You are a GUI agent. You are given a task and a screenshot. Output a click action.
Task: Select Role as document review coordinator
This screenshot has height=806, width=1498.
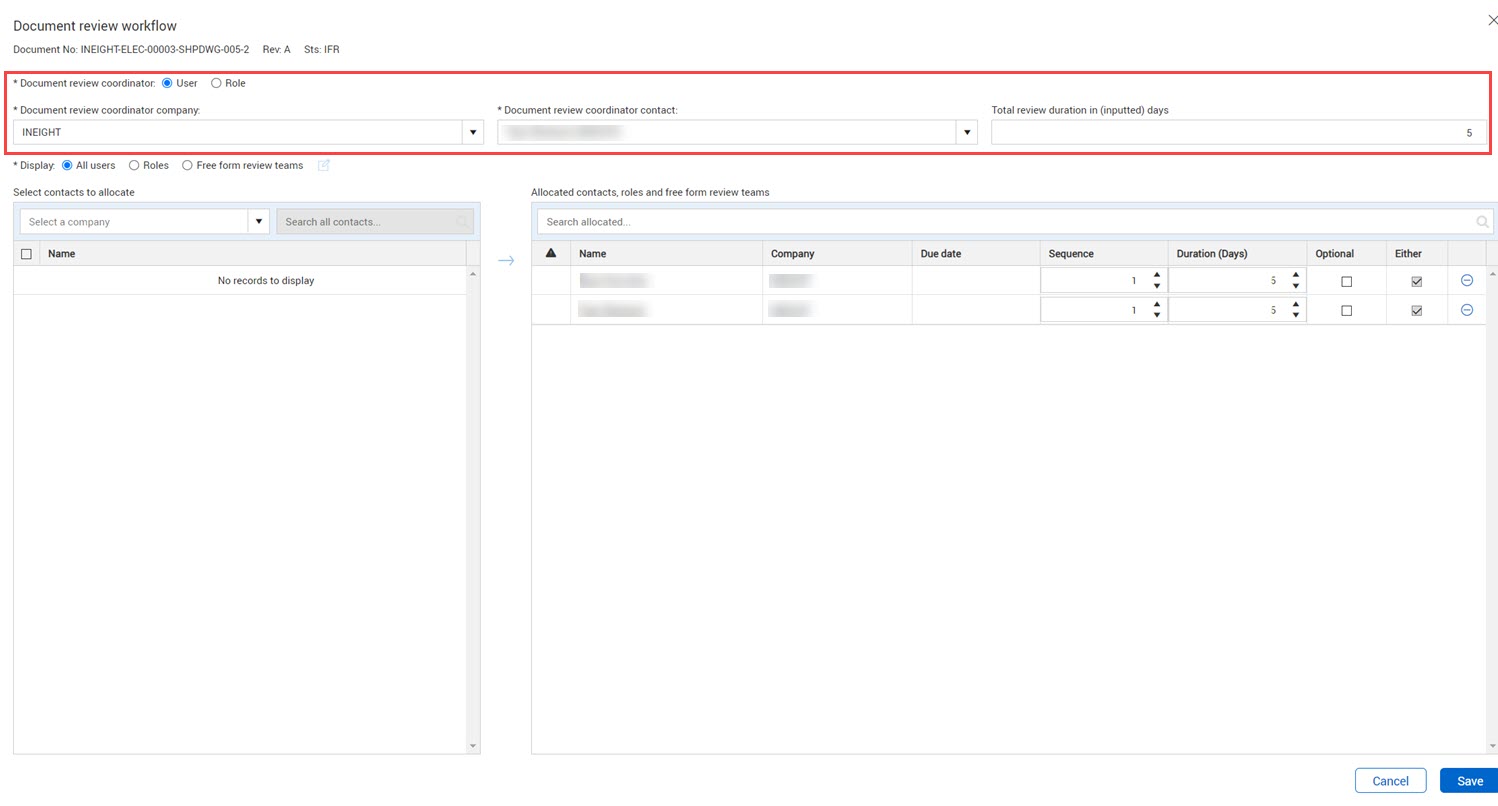216,83
